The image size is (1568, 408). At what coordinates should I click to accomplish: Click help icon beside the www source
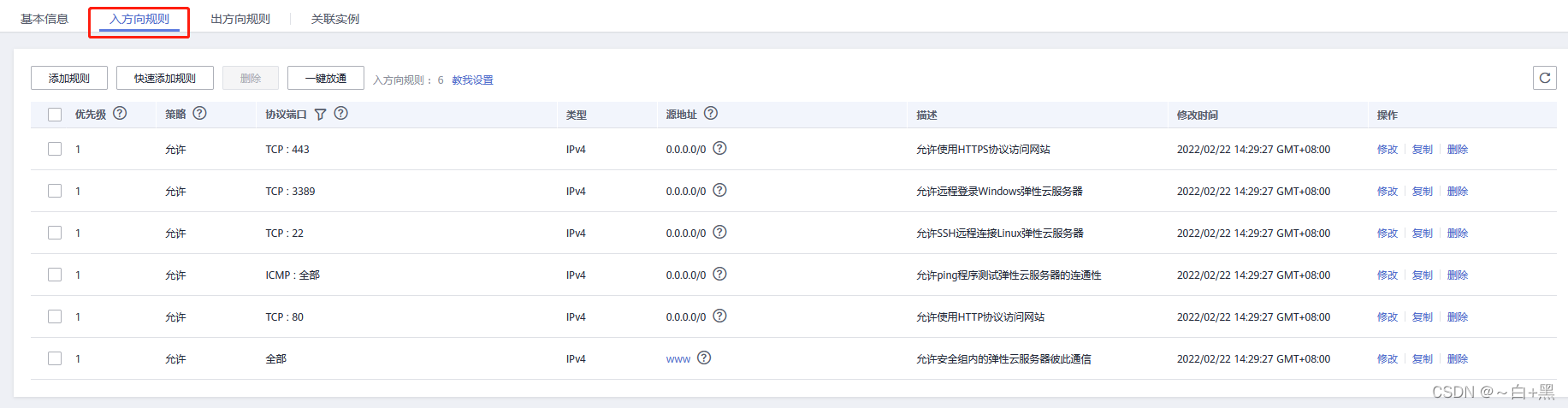coord(704,358)
